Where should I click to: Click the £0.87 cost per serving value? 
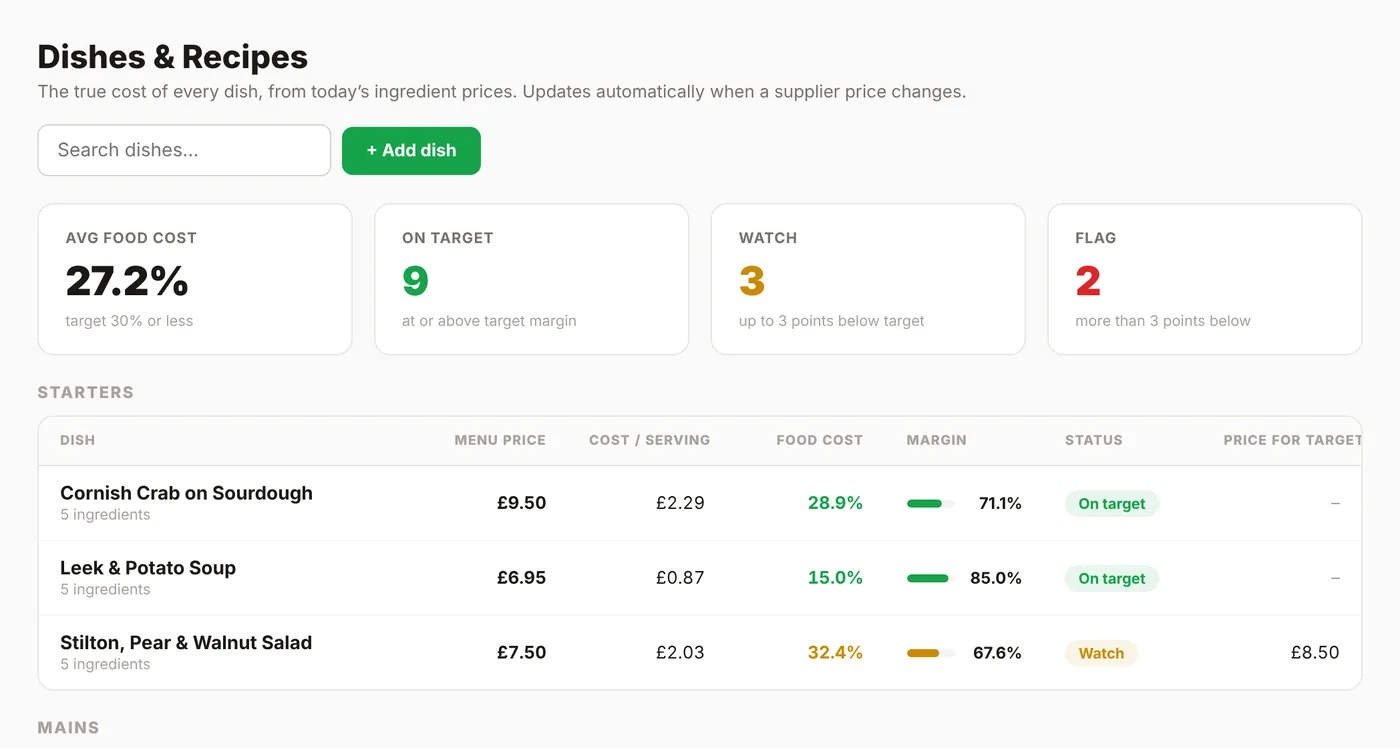click(x=680, y=578)
